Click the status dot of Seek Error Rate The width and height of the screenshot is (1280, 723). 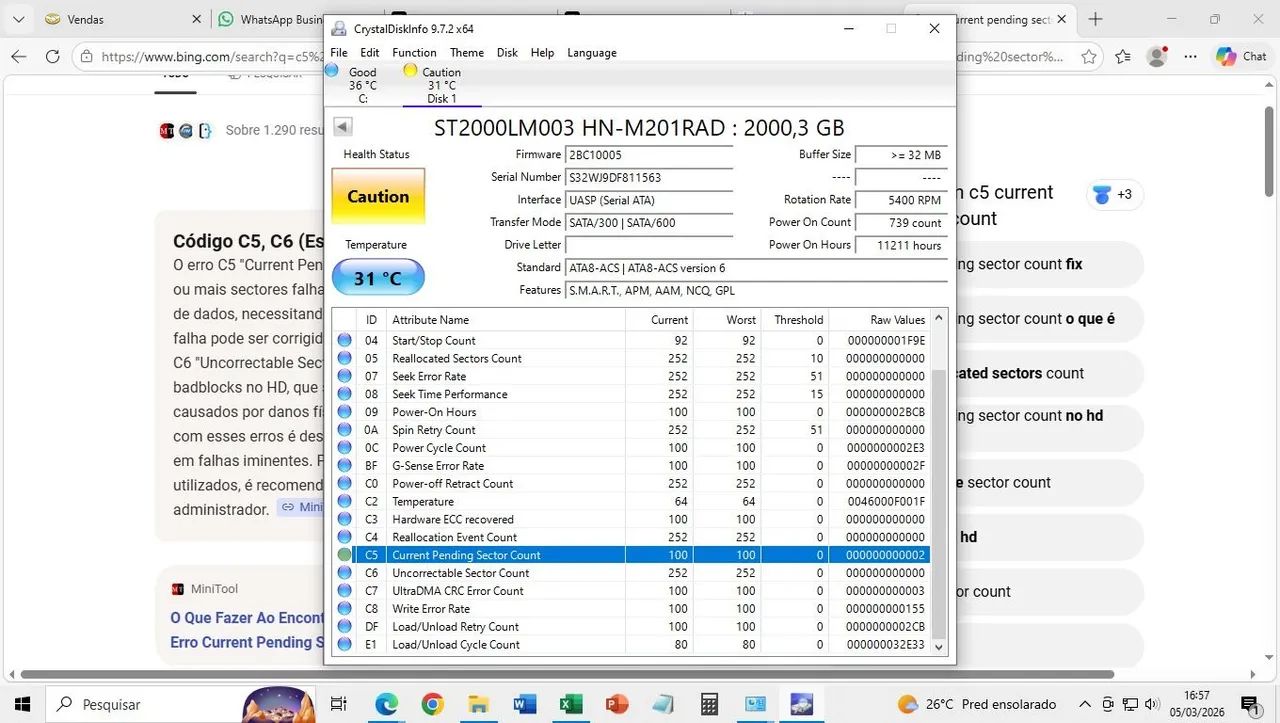tap(345, 376)
